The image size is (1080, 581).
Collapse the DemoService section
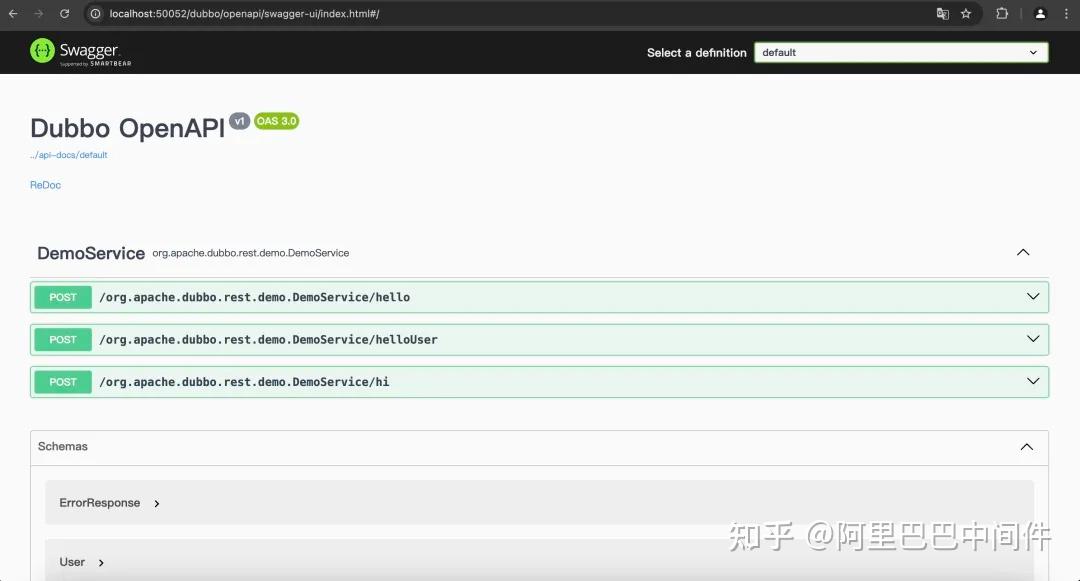pos(1023,253)
